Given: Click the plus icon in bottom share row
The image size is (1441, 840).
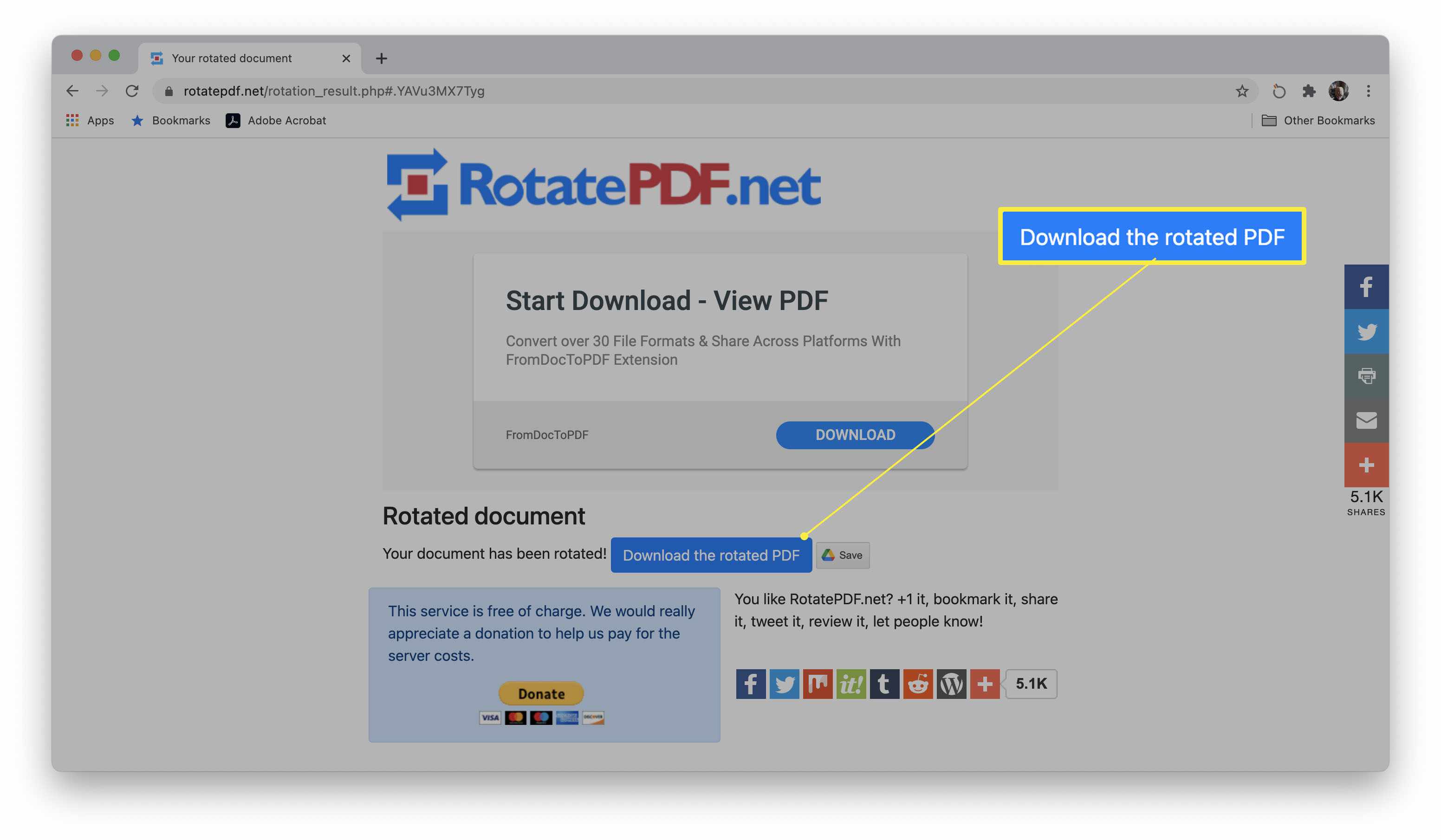Looking at the screenshot, I should (x=985, y=684).
